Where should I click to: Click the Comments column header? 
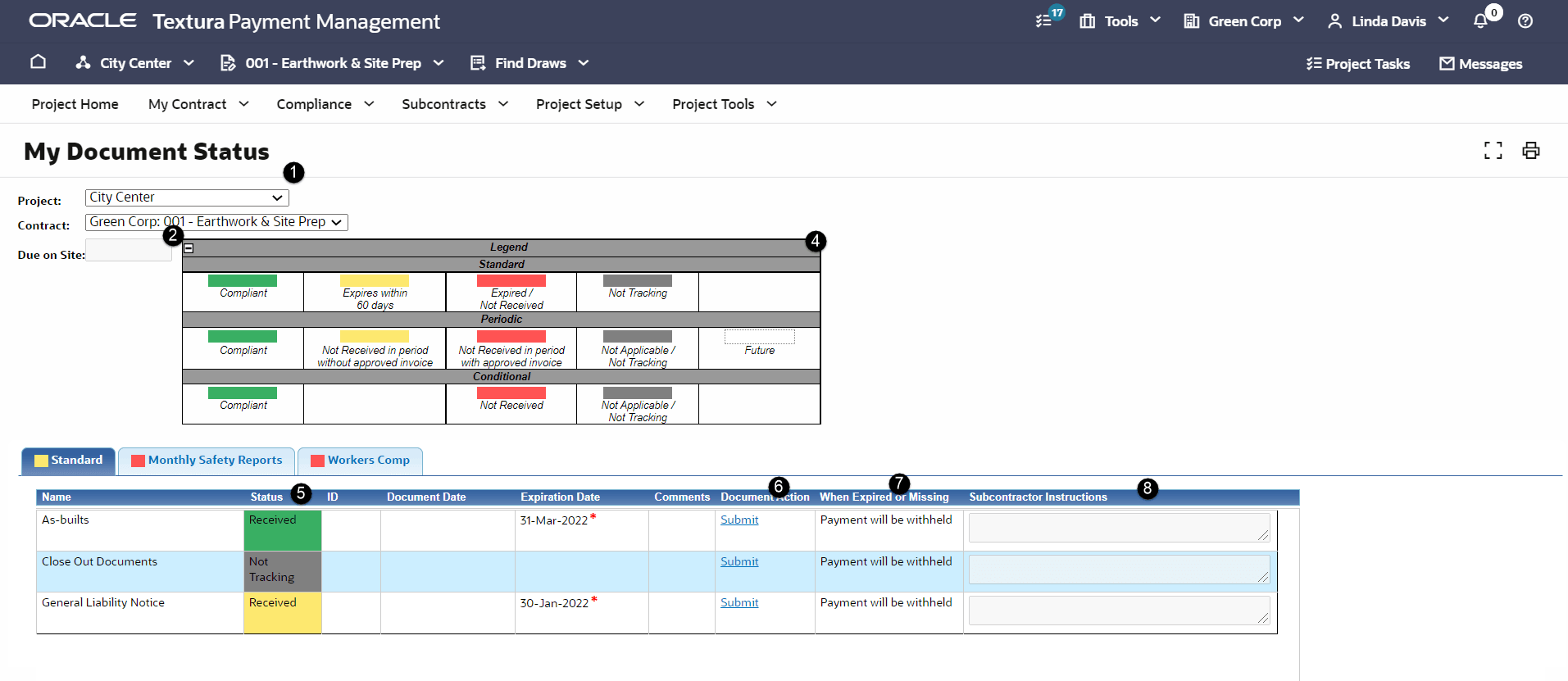pyautogui.click(x=682, y=497)
